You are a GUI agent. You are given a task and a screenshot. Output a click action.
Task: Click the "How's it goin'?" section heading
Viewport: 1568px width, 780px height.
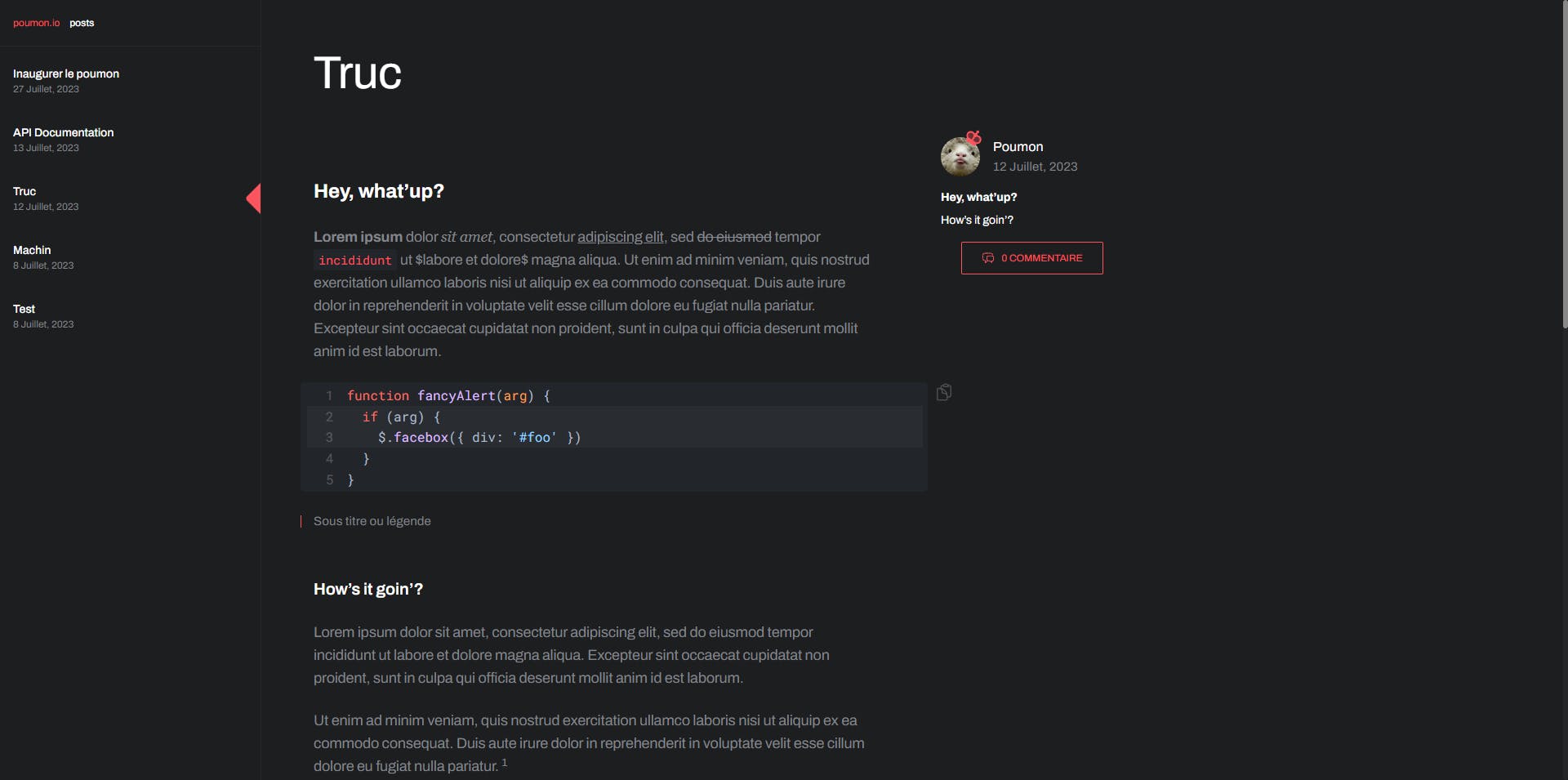click(x=368, y=590)
